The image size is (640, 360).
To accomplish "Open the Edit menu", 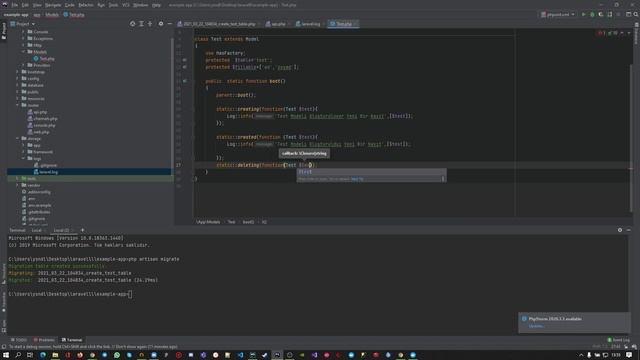I will (25, 5).
